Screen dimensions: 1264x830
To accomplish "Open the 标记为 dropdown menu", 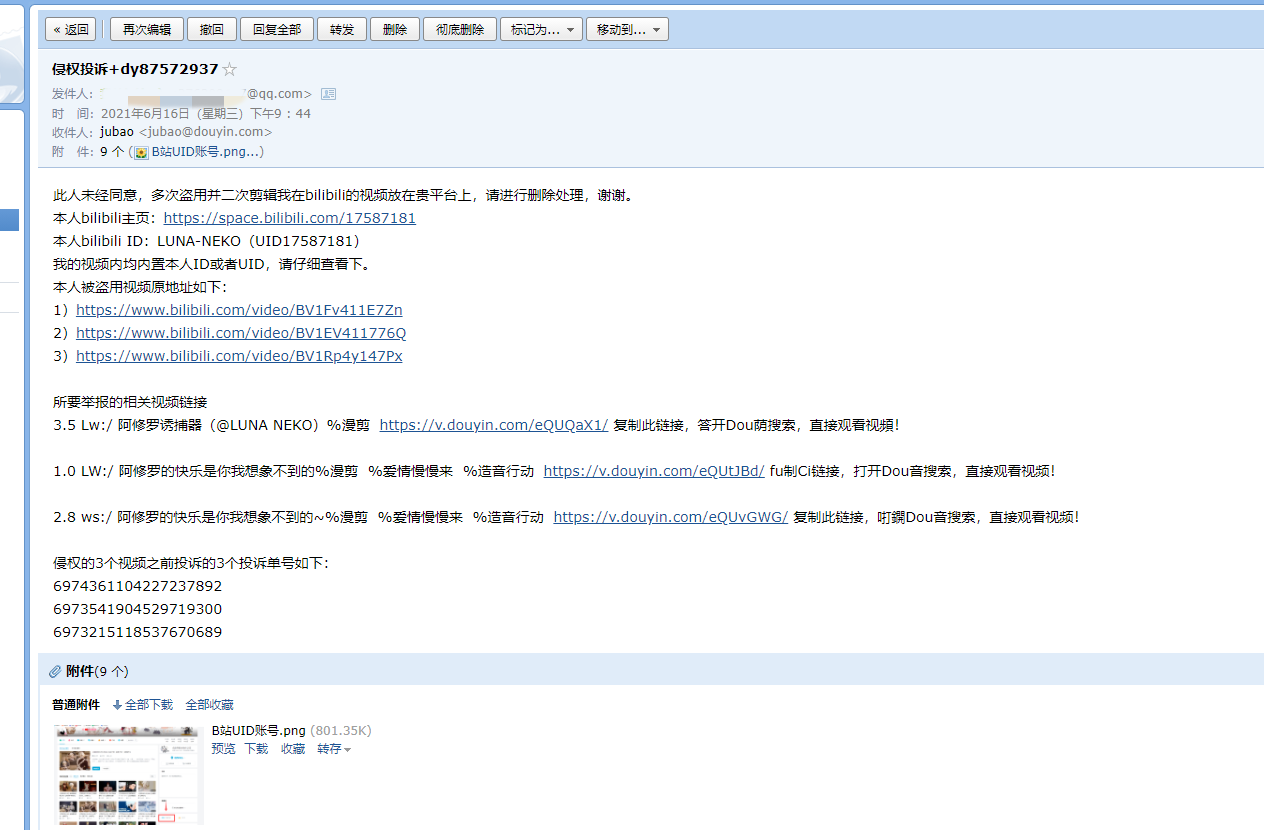I will point(540,29).
